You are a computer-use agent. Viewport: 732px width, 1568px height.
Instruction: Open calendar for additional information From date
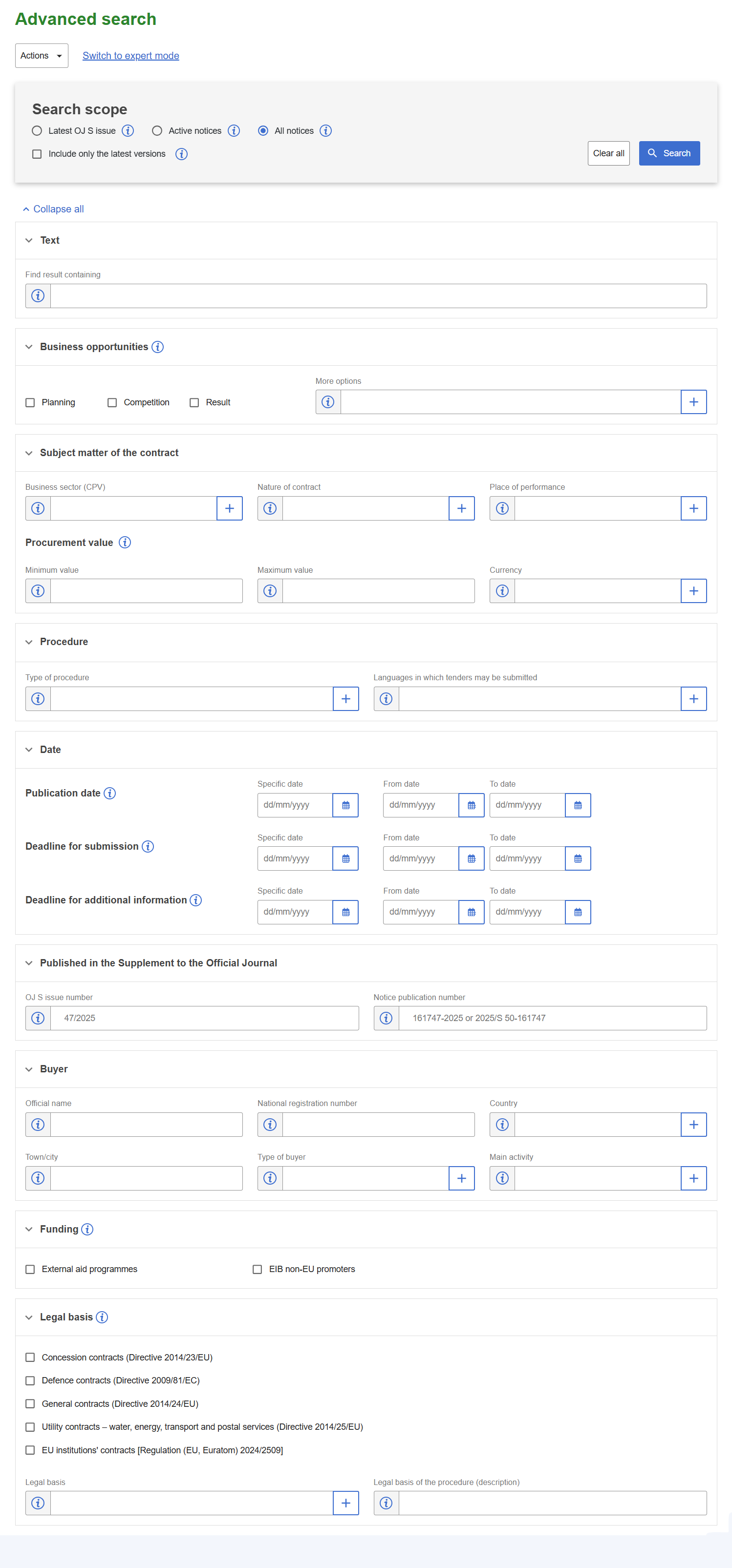point(472,913)
